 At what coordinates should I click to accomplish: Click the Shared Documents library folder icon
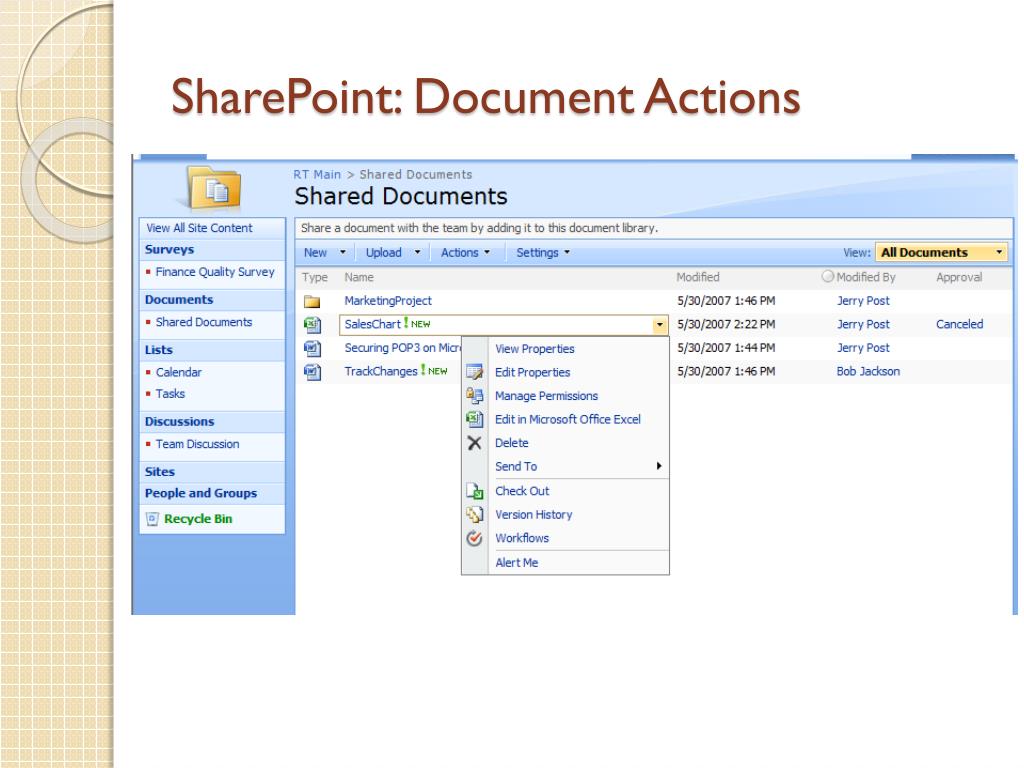pyautogui.click(x=215, y=189)
